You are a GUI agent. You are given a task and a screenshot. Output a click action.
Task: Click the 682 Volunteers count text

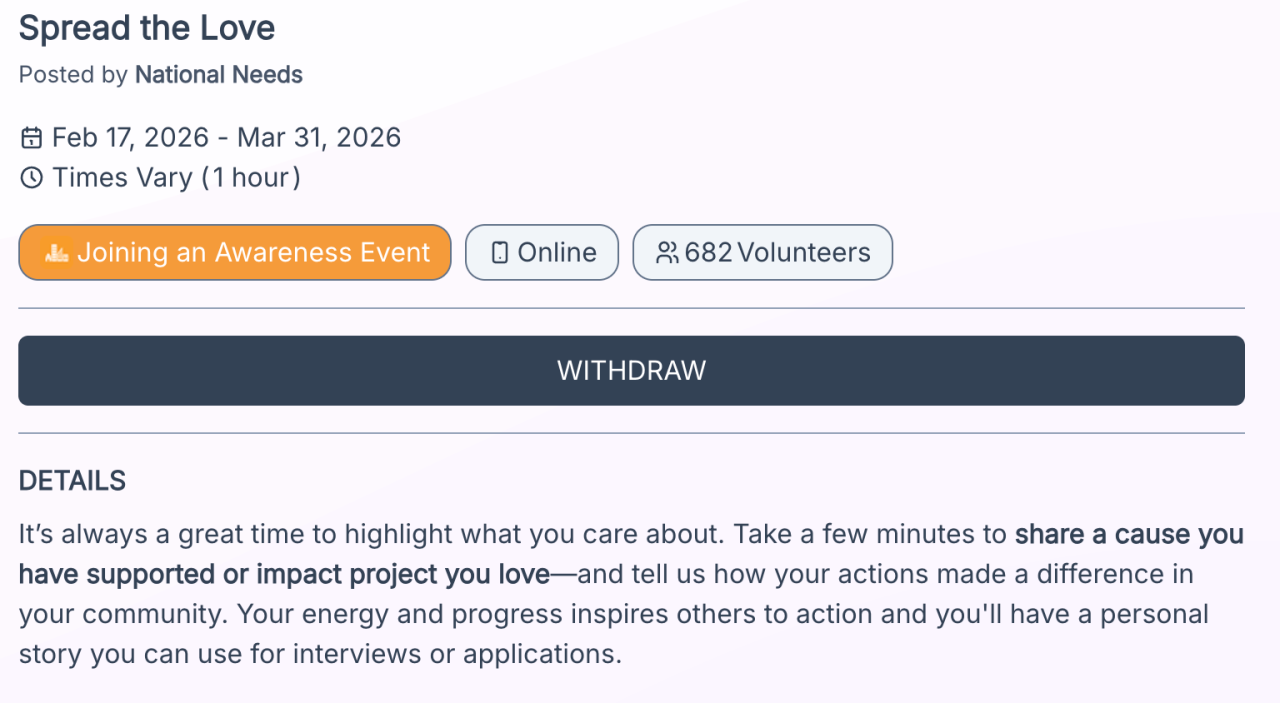click(777, 253)
